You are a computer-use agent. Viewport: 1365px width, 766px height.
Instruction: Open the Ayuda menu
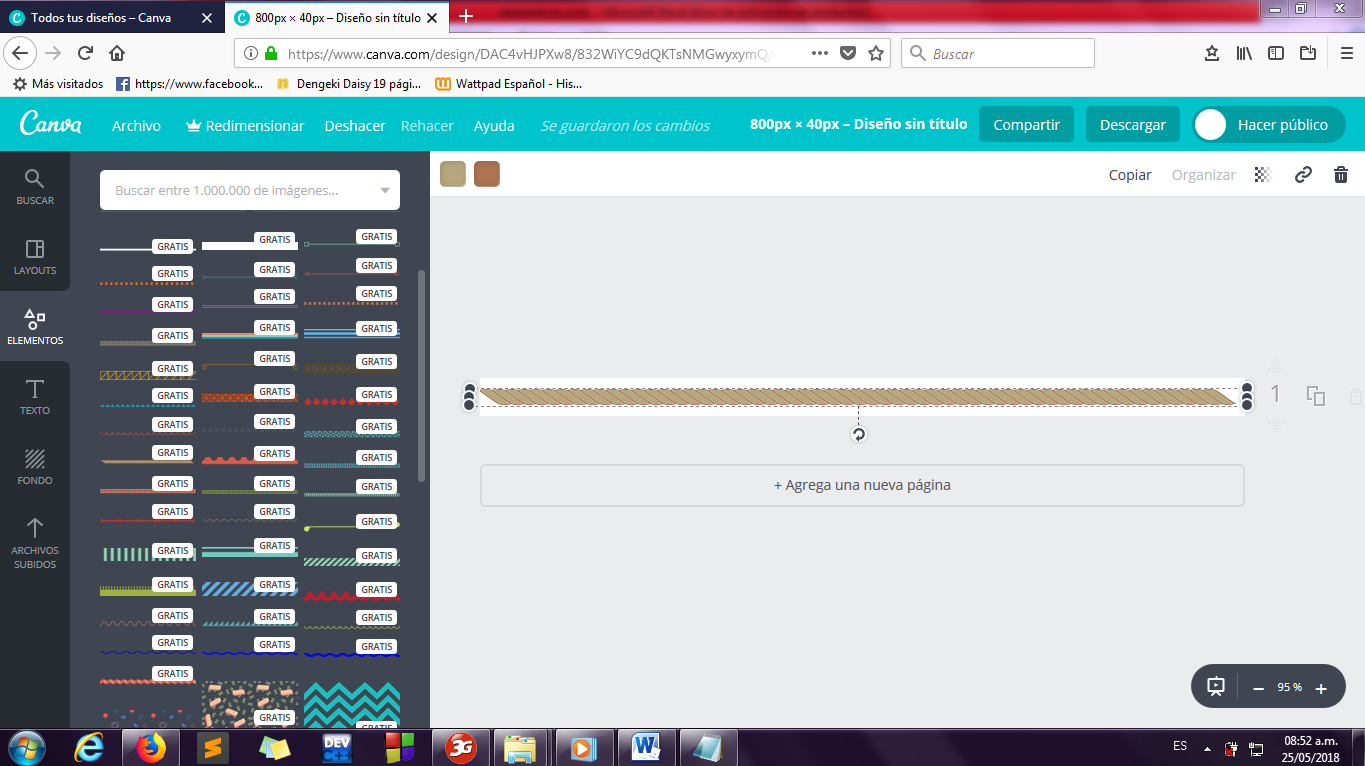[494, 126]
